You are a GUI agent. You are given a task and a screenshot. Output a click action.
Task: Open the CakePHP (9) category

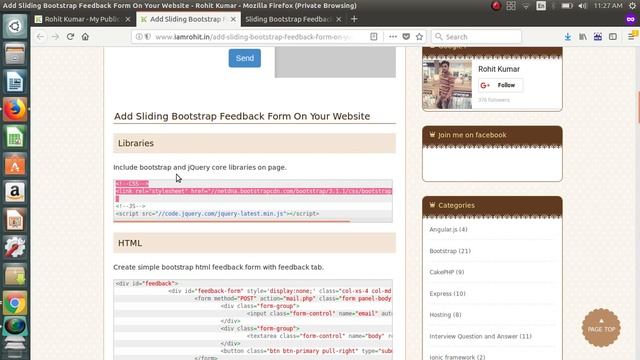(447, 272)
